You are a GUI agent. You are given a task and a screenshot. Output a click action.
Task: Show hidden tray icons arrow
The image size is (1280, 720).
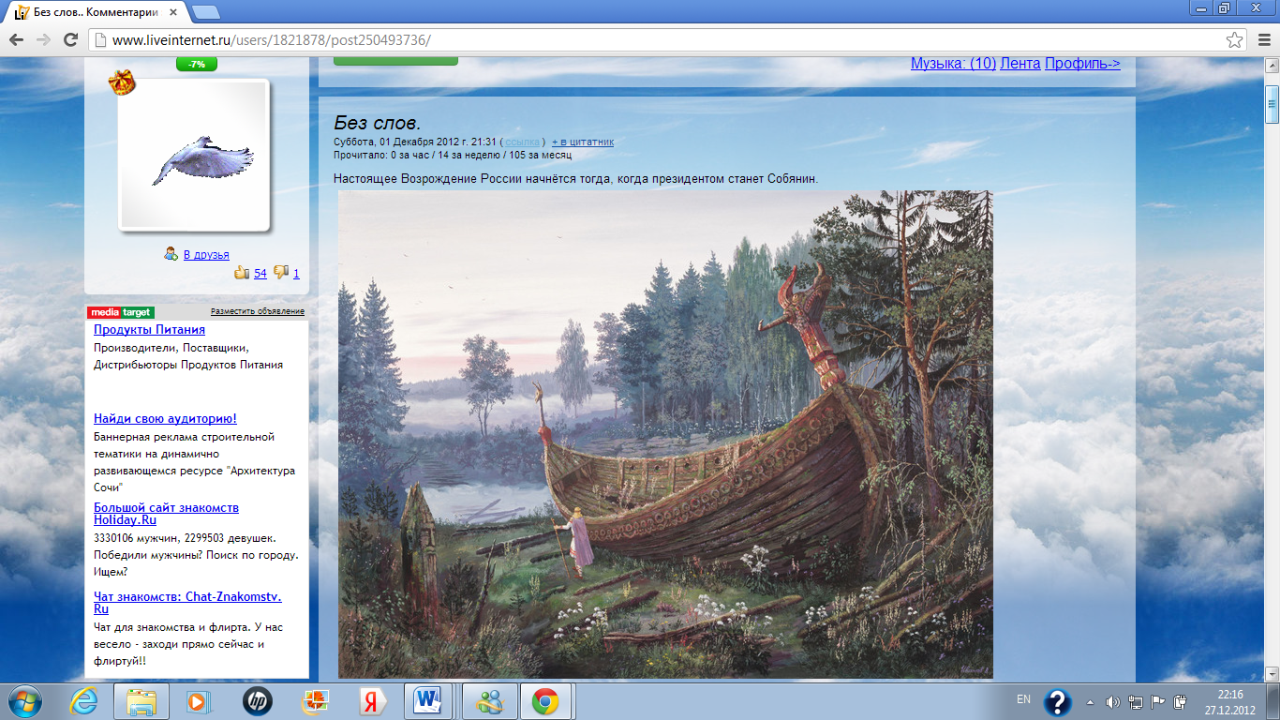pyautogui.click(x=1091, y=702)
